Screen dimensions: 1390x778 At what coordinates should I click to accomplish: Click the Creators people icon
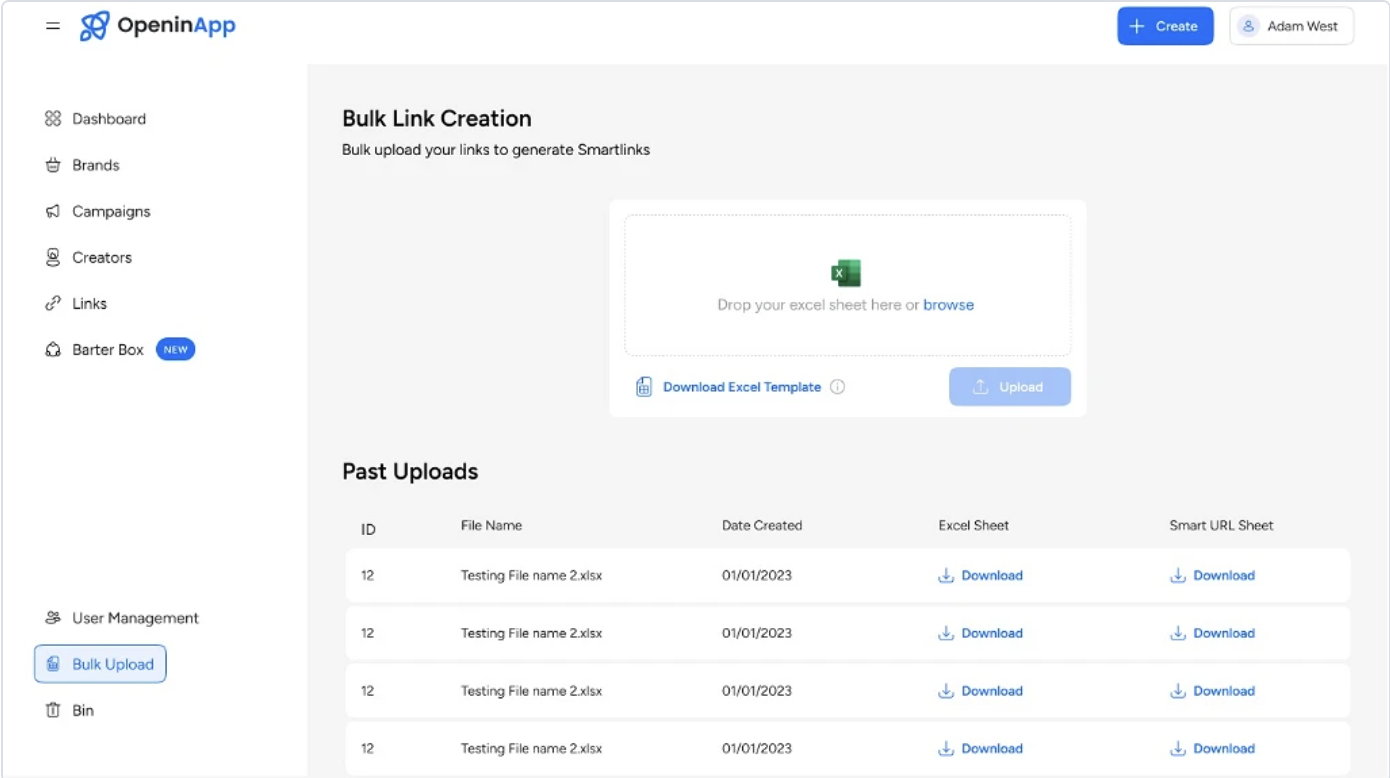[54, 257]
